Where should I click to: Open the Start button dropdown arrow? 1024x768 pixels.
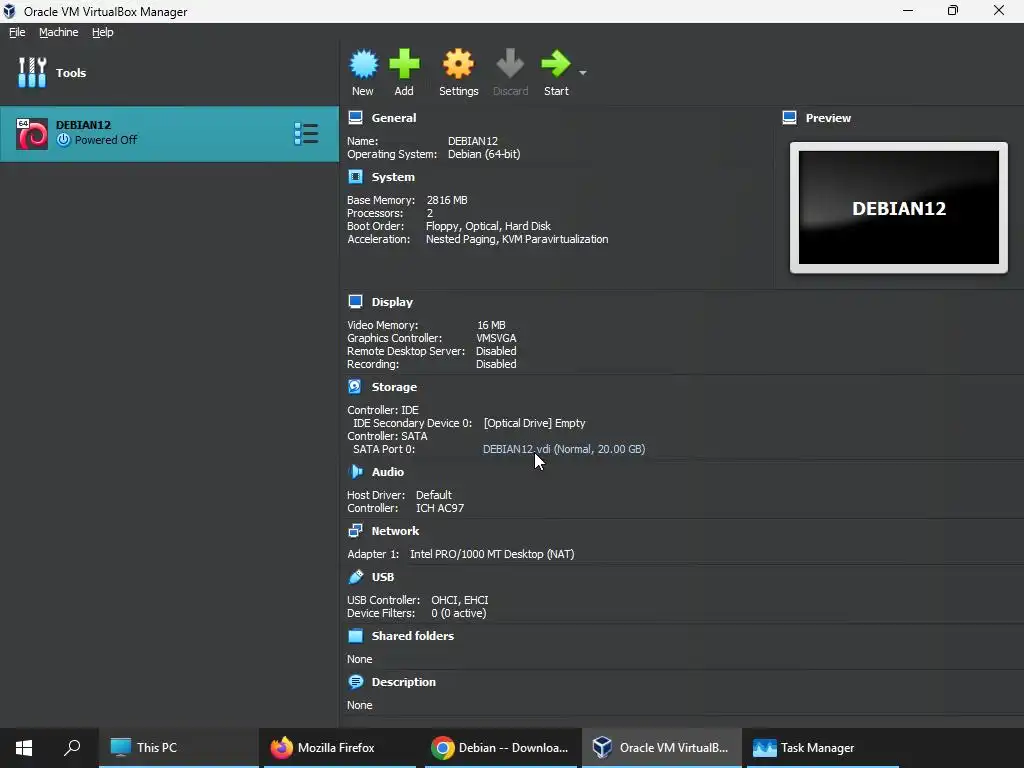click(x=583, y=72)
